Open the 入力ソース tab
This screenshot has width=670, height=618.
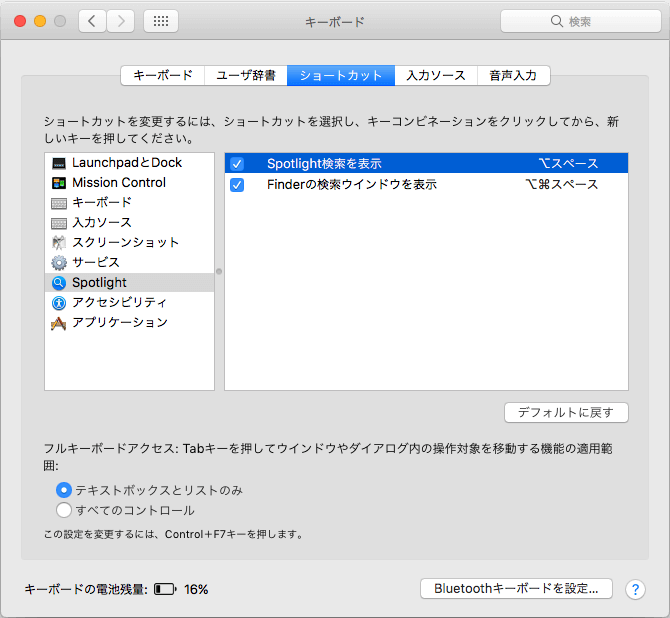(436, 76)
